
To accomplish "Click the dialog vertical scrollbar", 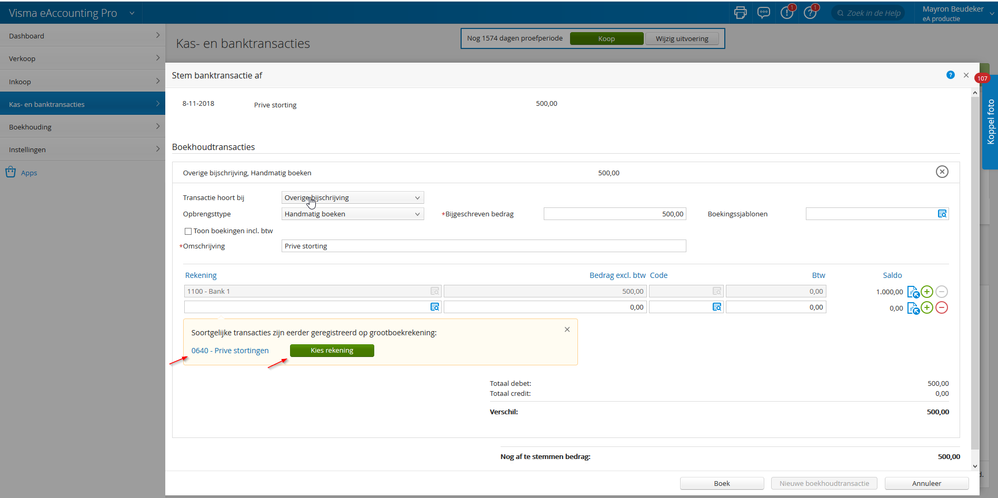I will click(975, 280).
